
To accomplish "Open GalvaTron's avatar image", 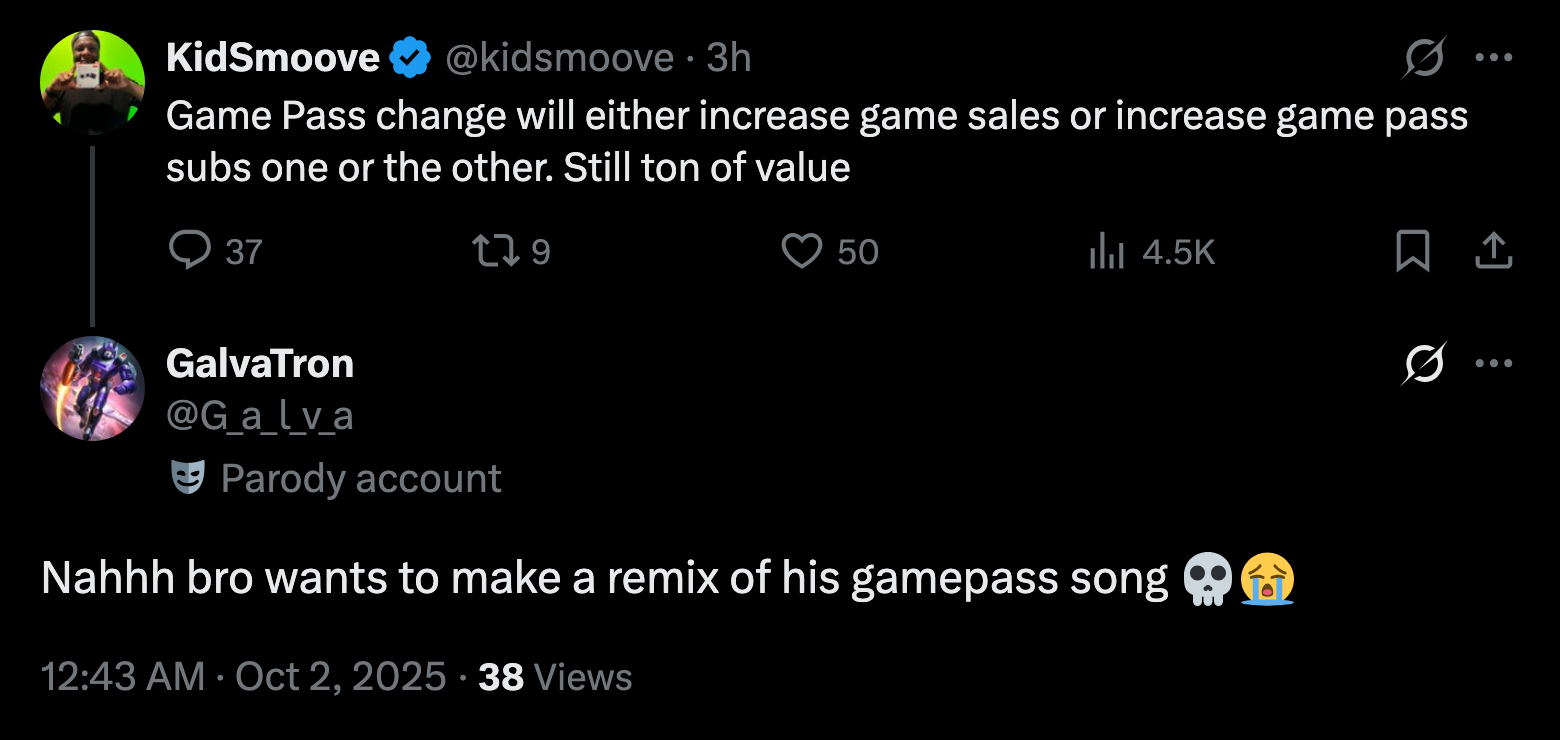I will [93, 389].
